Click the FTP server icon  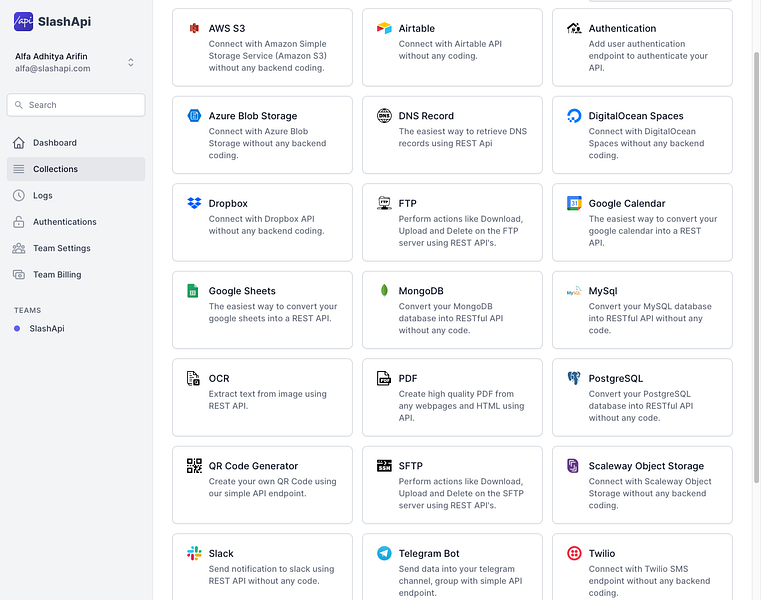(x=384, y=203)
